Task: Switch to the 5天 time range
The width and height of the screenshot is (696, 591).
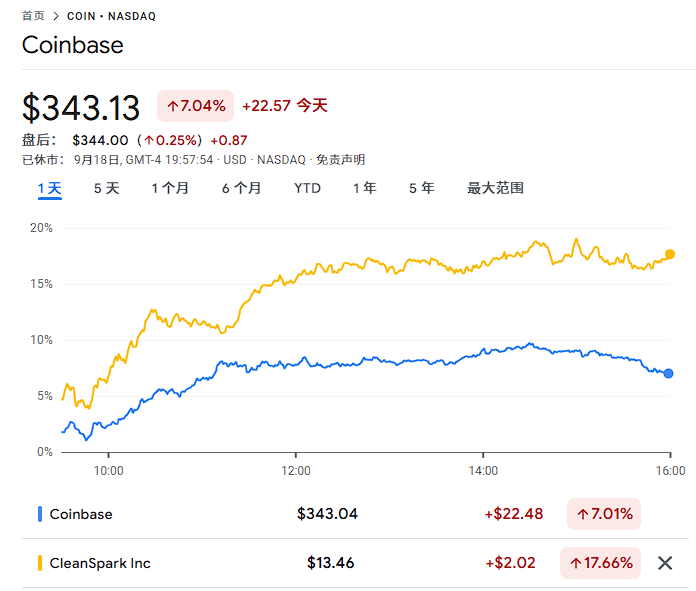Action: point(106,188)
